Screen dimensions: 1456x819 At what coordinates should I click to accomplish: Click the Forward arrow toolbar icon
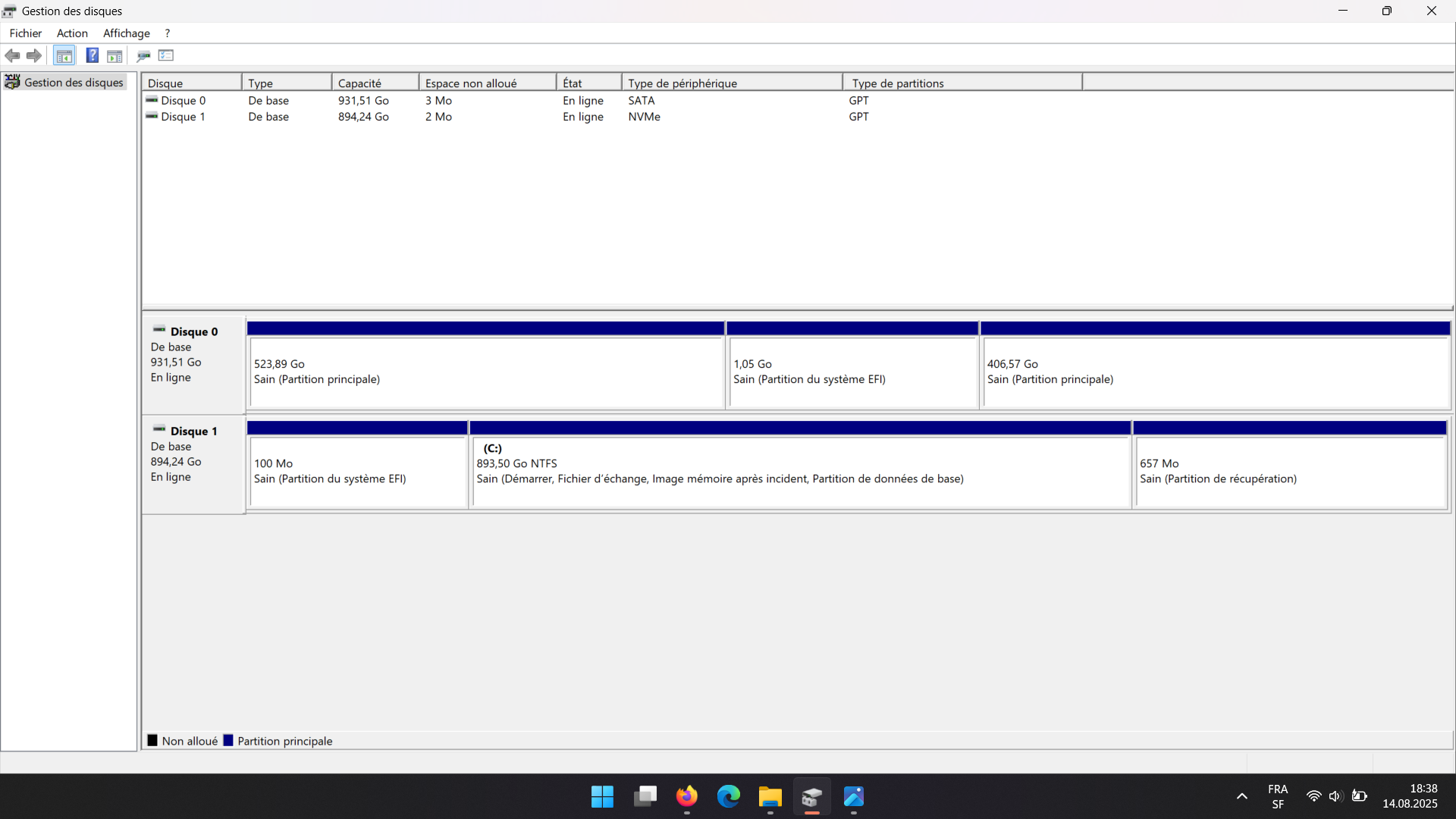[34, 55]
